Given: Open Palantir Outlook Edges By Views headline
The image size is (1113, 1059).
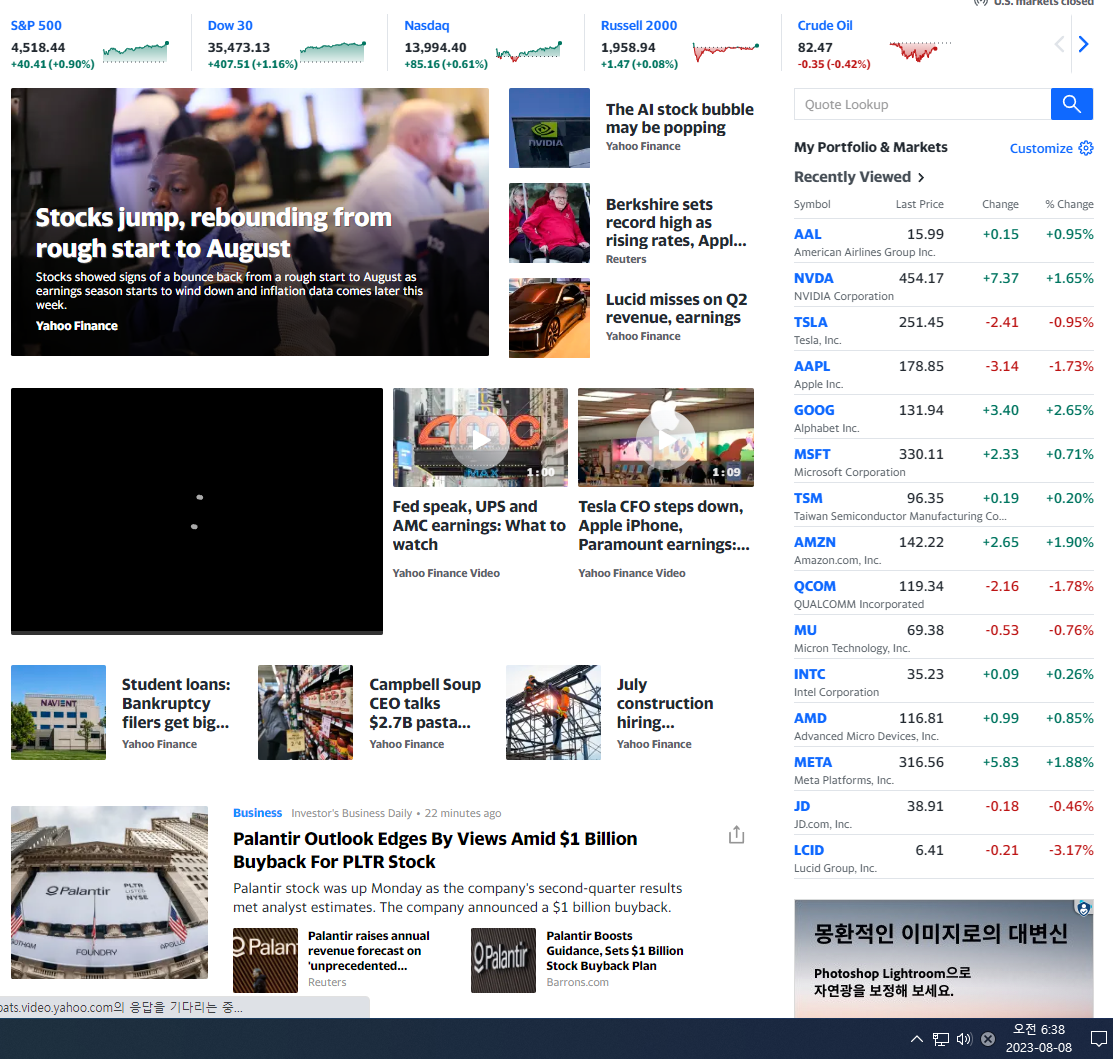Looking at the screenshot, I should [435, 850].
